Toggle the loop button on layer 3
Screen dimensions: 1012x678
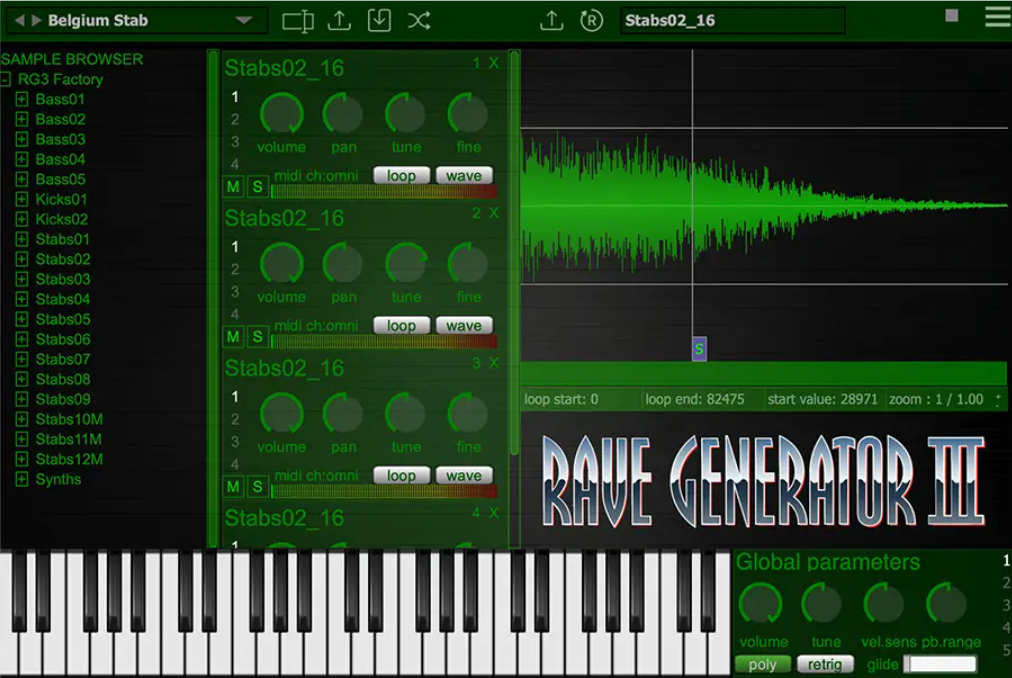[x=401, y=475]
